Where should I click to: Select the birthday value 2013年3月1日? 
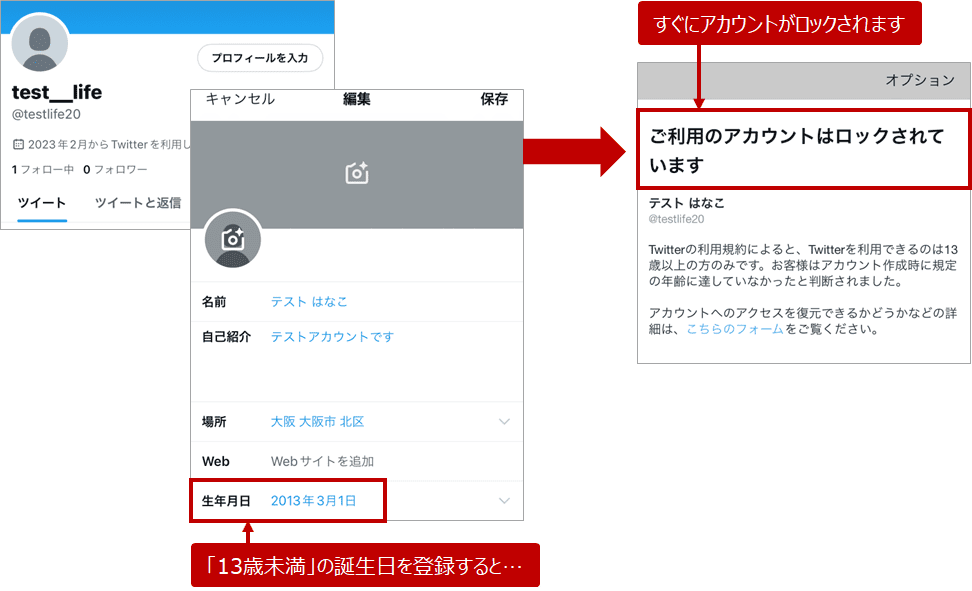click(x=313, y=500)
